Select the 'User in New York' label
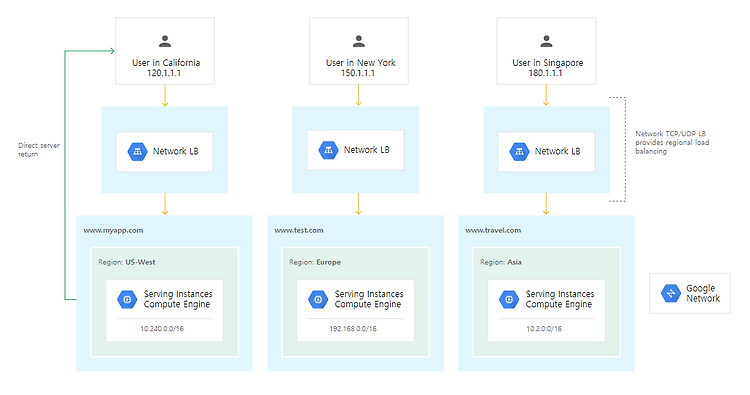Screen dimensions: 750x395 coord(361,63)
